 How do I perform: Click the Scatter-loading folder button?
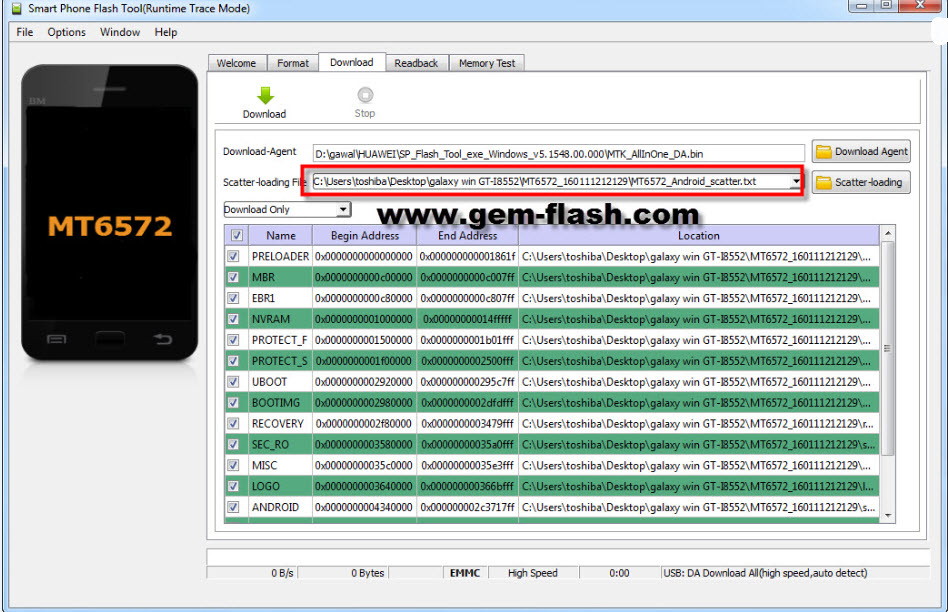(x=861, y=182)
